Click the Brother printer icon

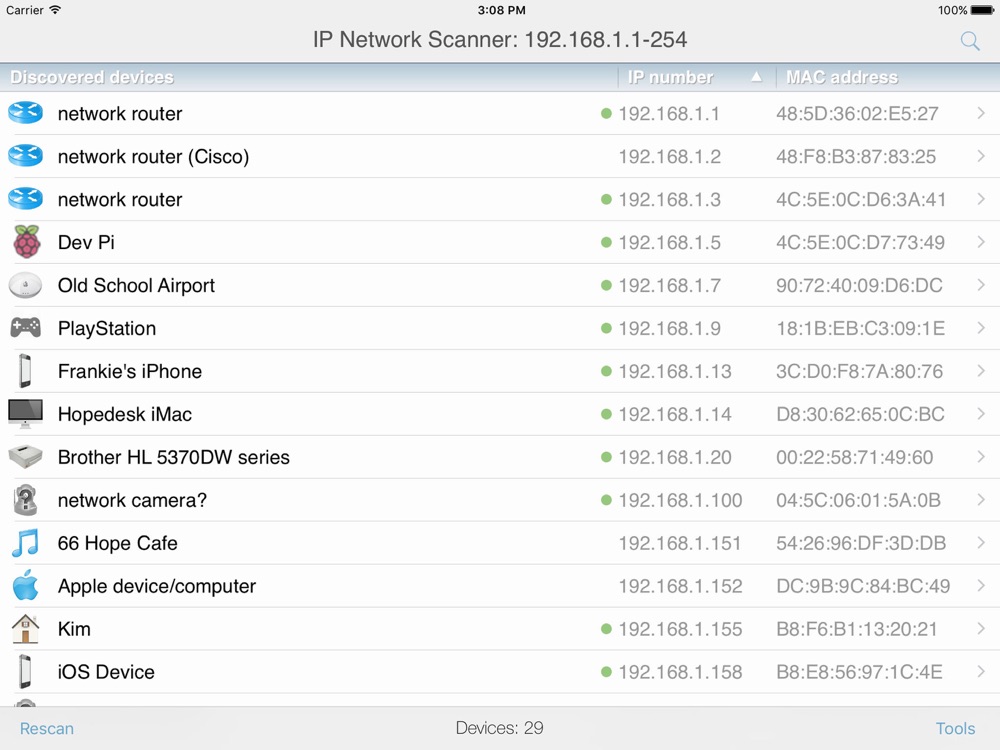(x=26, y=457)
